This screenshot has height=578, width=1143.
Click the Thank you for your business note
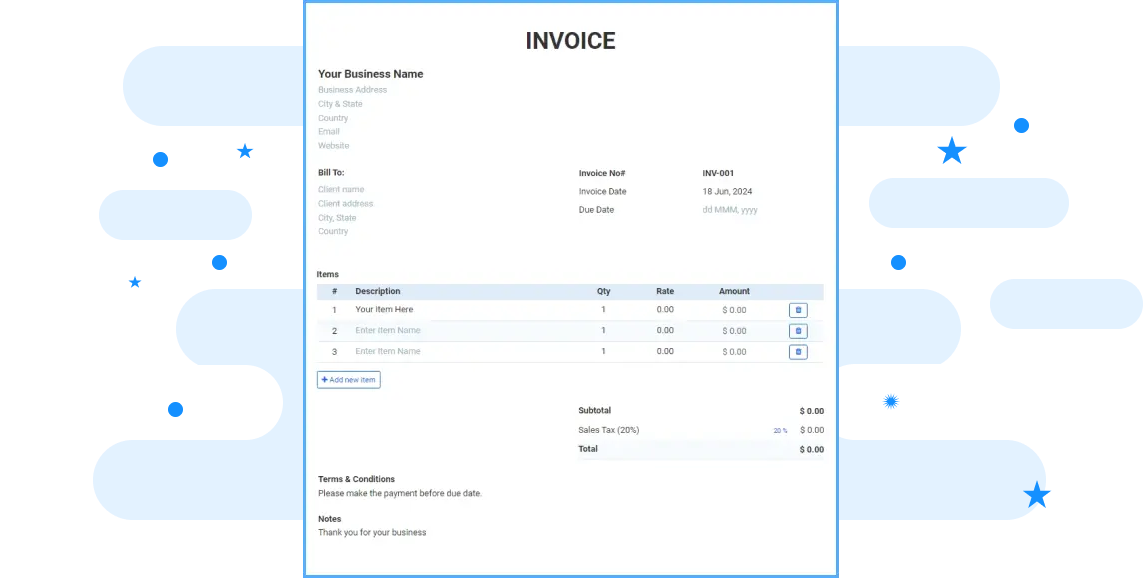coord(373,532)
